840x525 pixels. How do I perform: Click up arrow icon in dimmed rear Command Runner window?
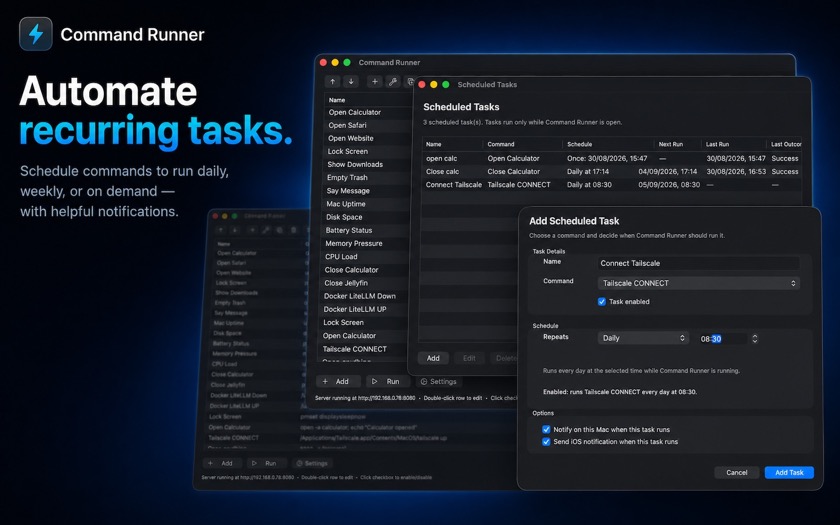click(220, 230)
